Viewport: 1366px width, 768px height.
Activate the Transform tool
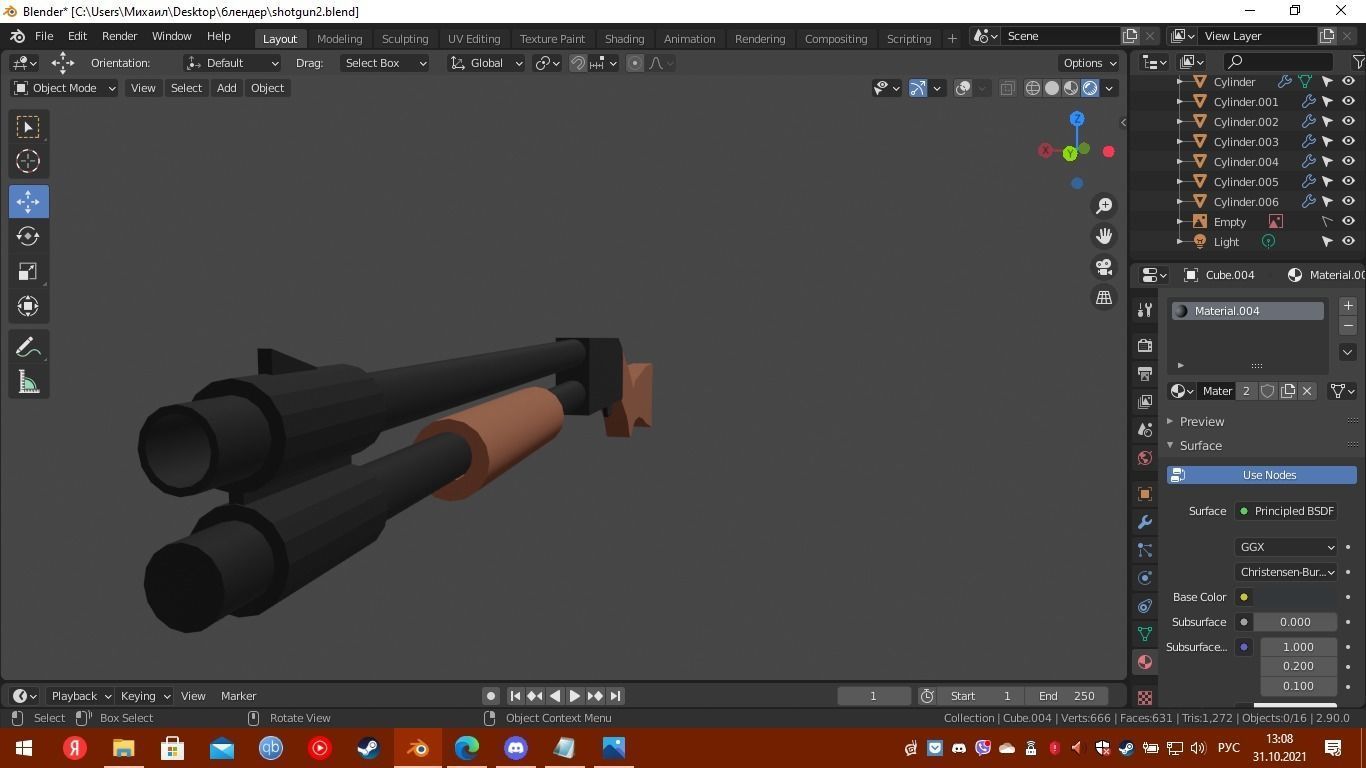(x=28, y=306)
